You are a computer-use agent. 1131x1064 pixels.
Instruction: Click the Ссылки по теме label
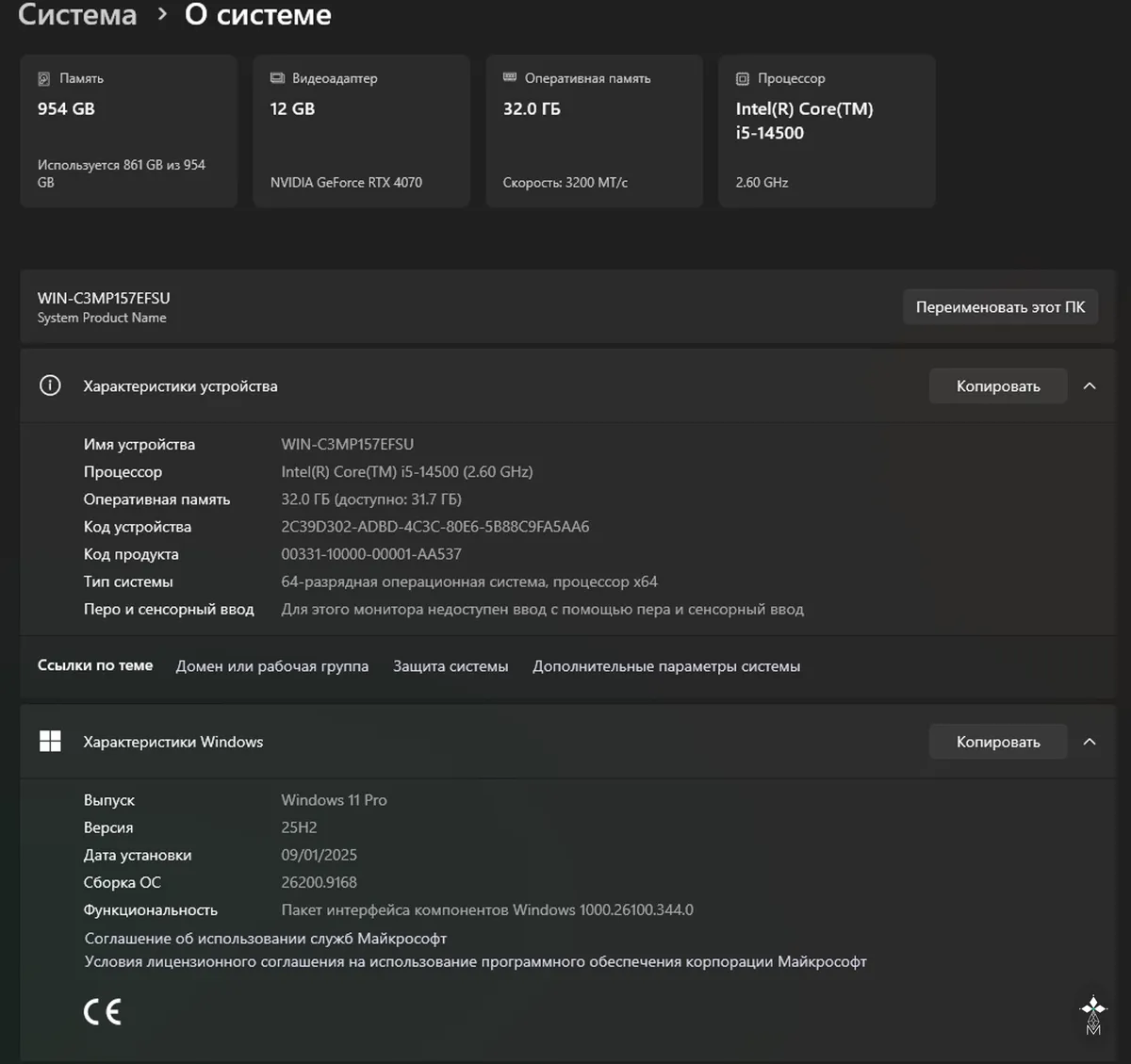[x=95, y=665]
